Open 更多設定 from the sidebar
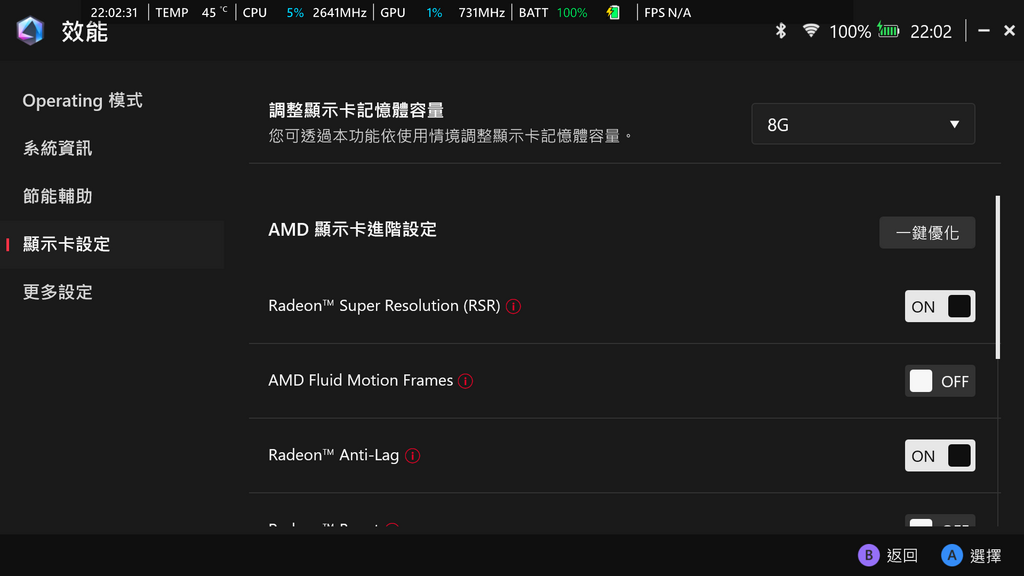 click(x=57, y=292)
